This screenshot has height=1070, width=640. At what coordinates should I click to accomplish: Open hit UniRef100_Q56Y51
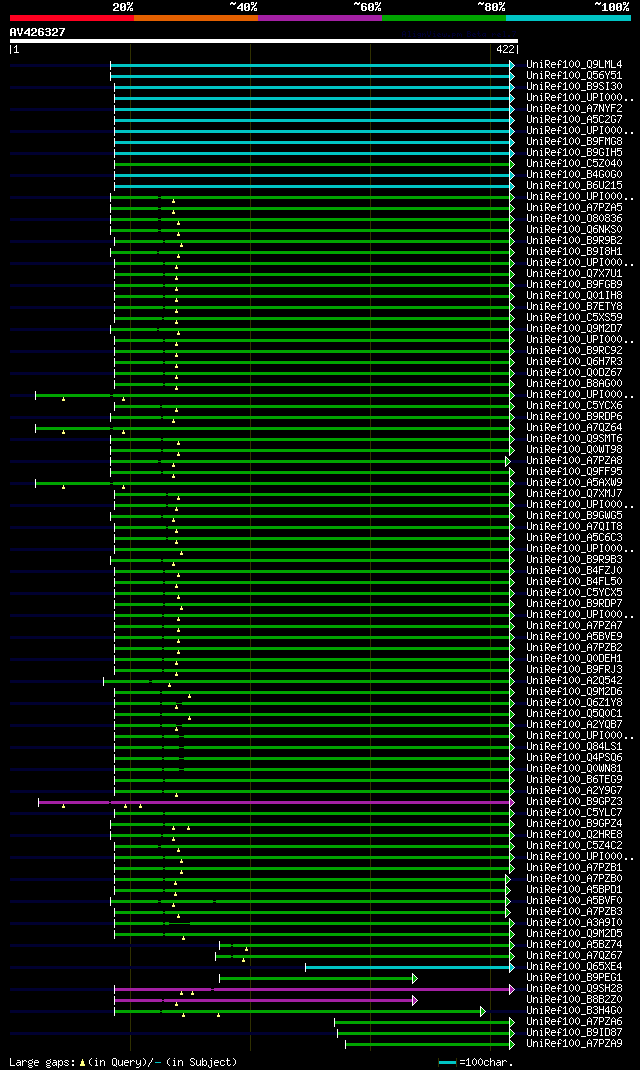574,76
